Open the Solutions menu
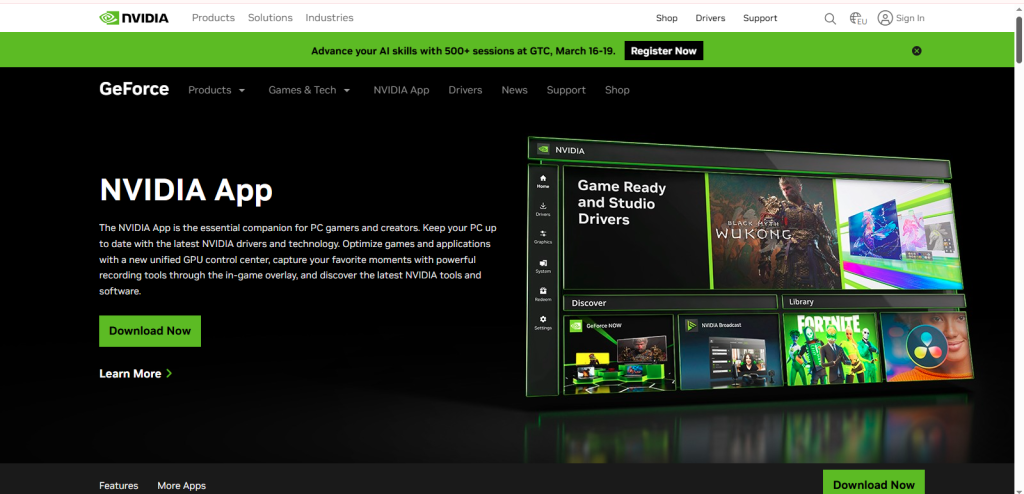This screenshot has width=1024, height=494. (270, 18)
